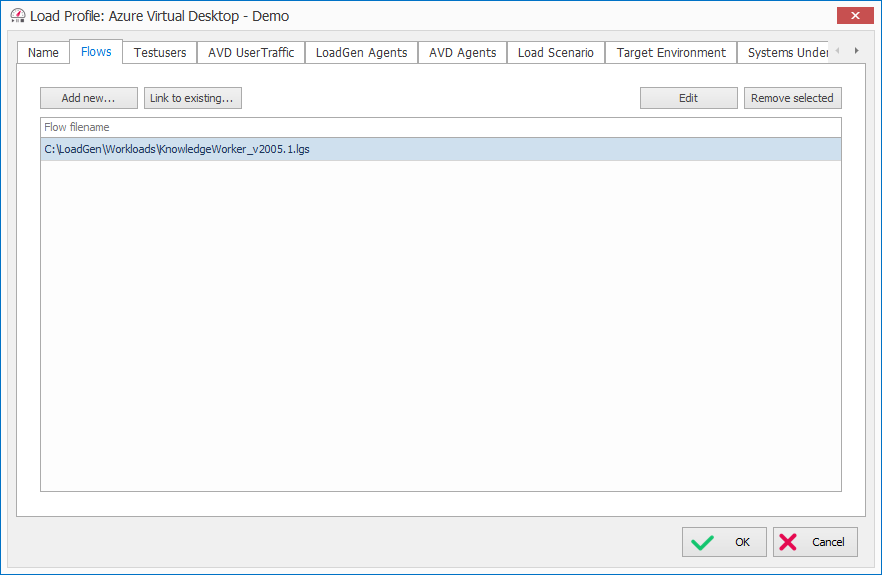Click the Add new... button
This screenshot has height=575, width=882.
(x=88, y=98)
